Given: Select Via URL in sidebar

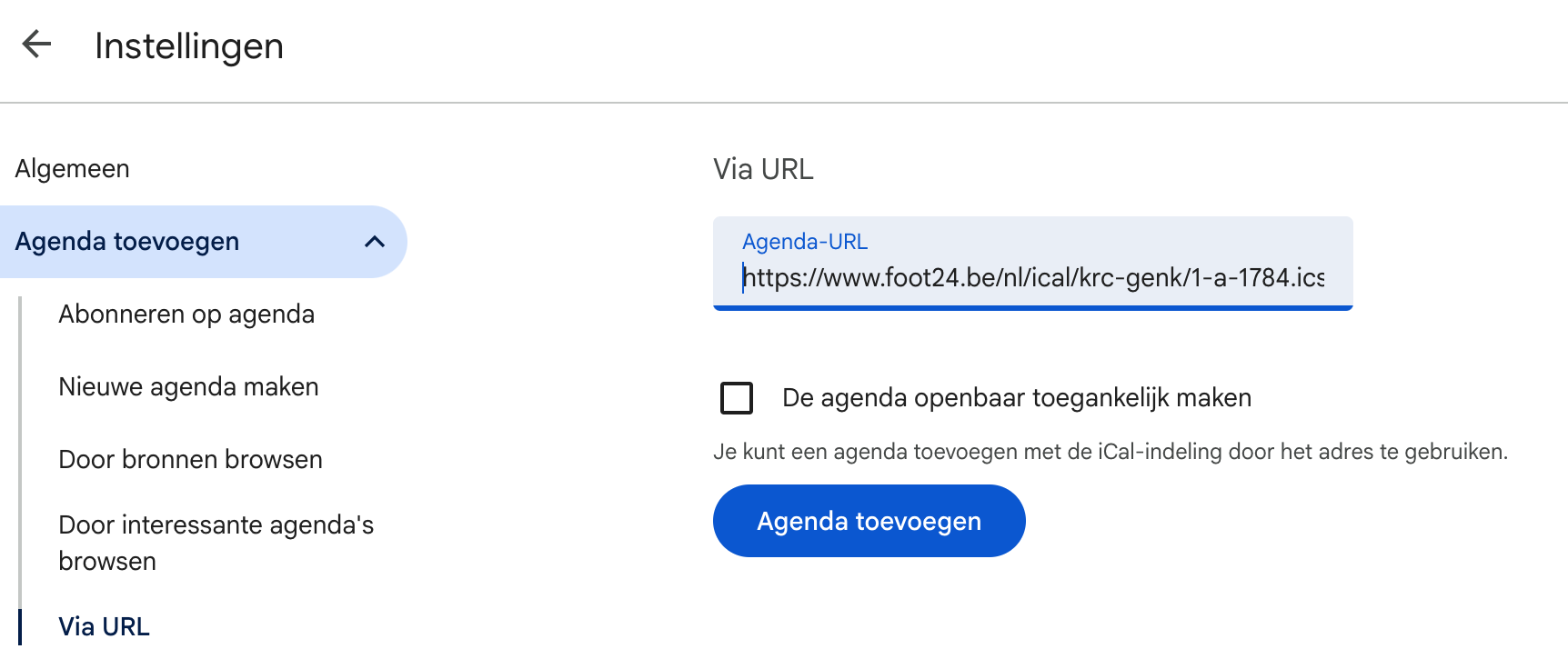Looking at the screenshot, I should click(x=104, y=626).
